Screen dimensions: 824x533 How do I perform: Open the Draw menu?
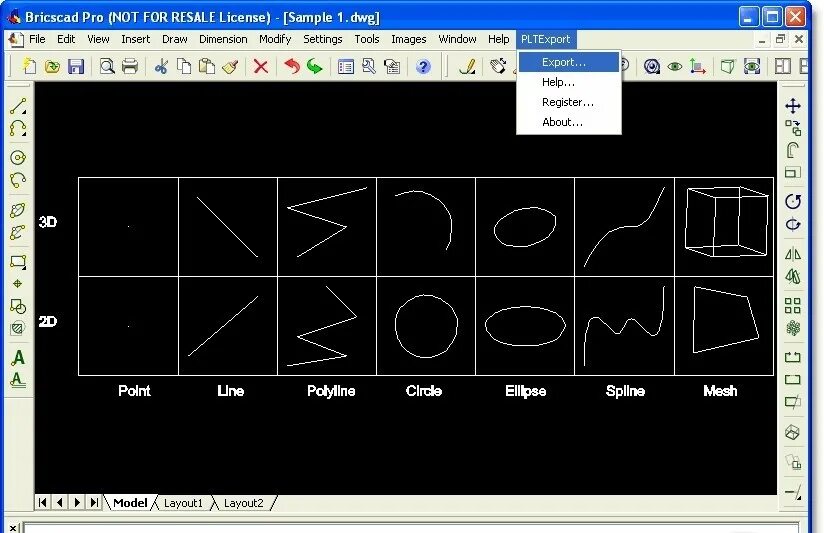click(x=174, y=39)
